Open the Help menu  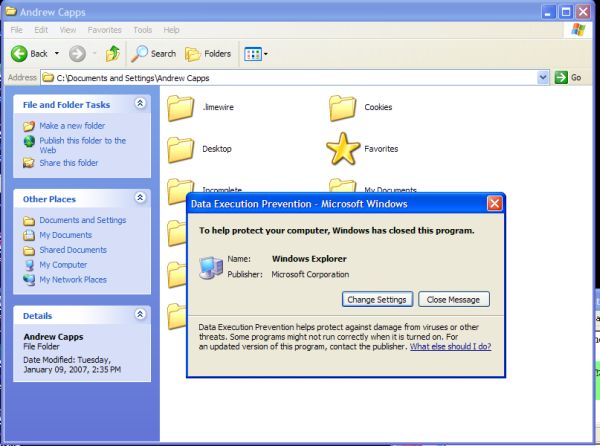(171, 30)
